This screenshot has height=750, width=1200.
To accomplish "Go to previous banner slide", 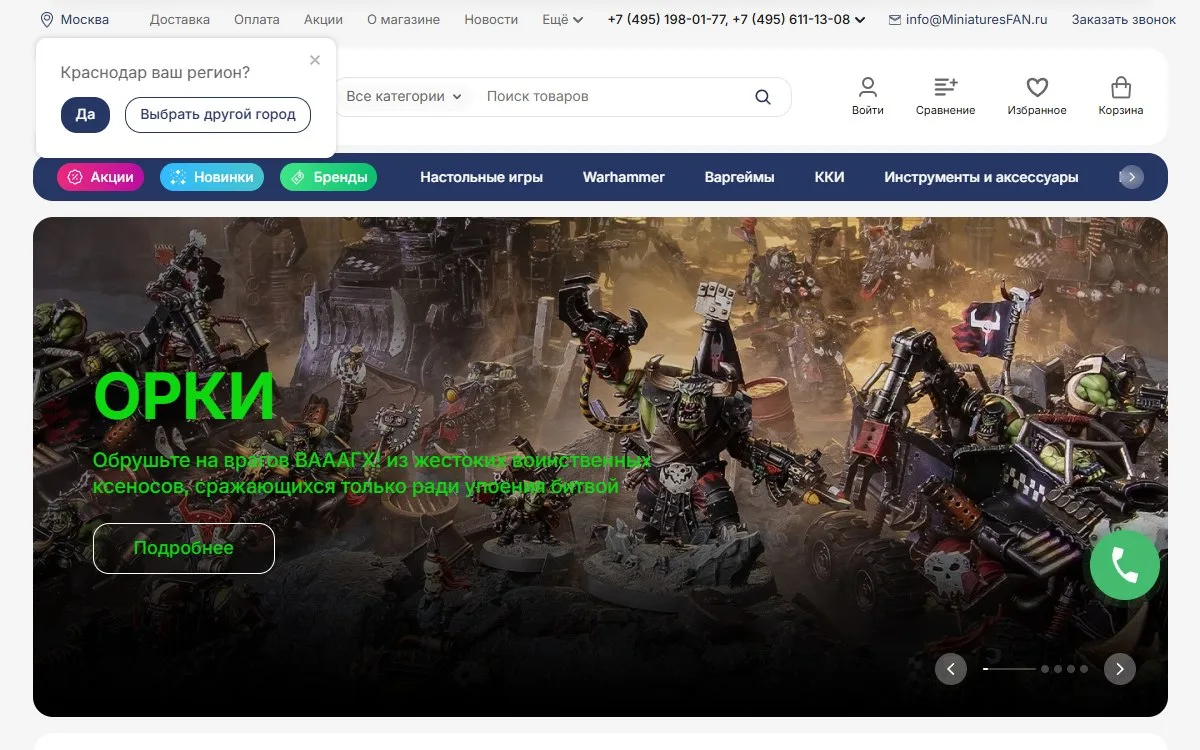I will (x=951, y=669).
